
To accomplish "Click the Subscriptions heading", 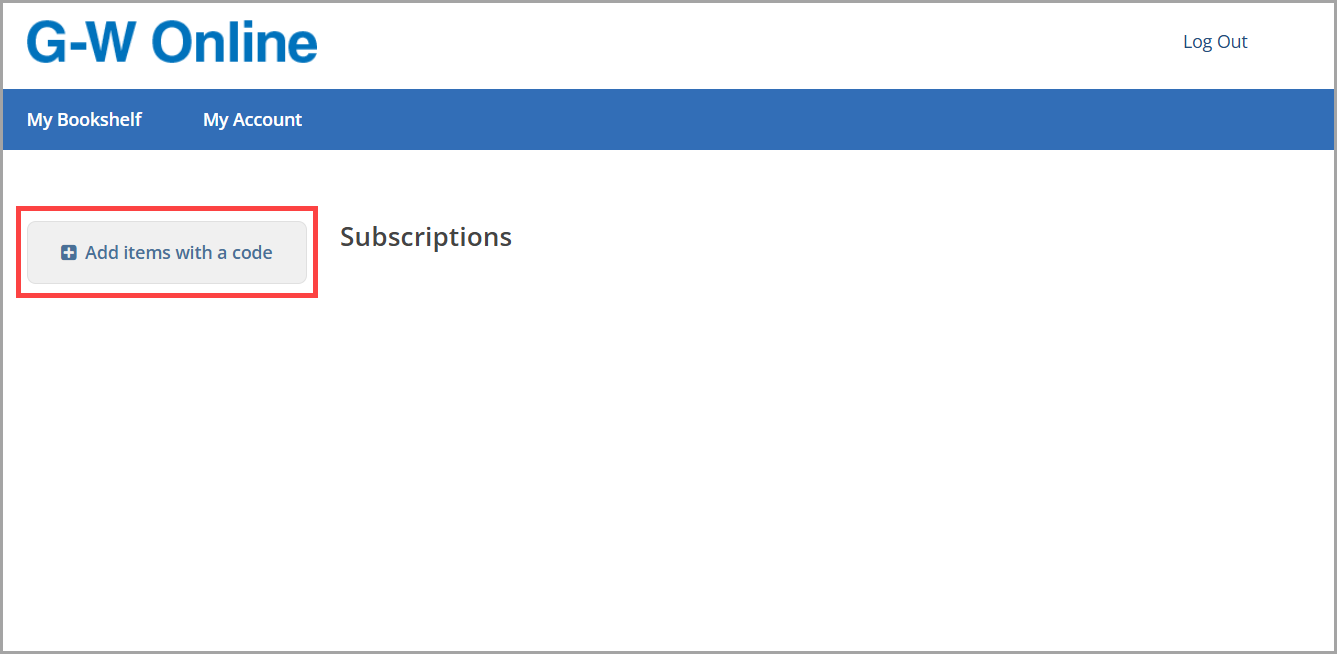I will [x=426, y=237].
